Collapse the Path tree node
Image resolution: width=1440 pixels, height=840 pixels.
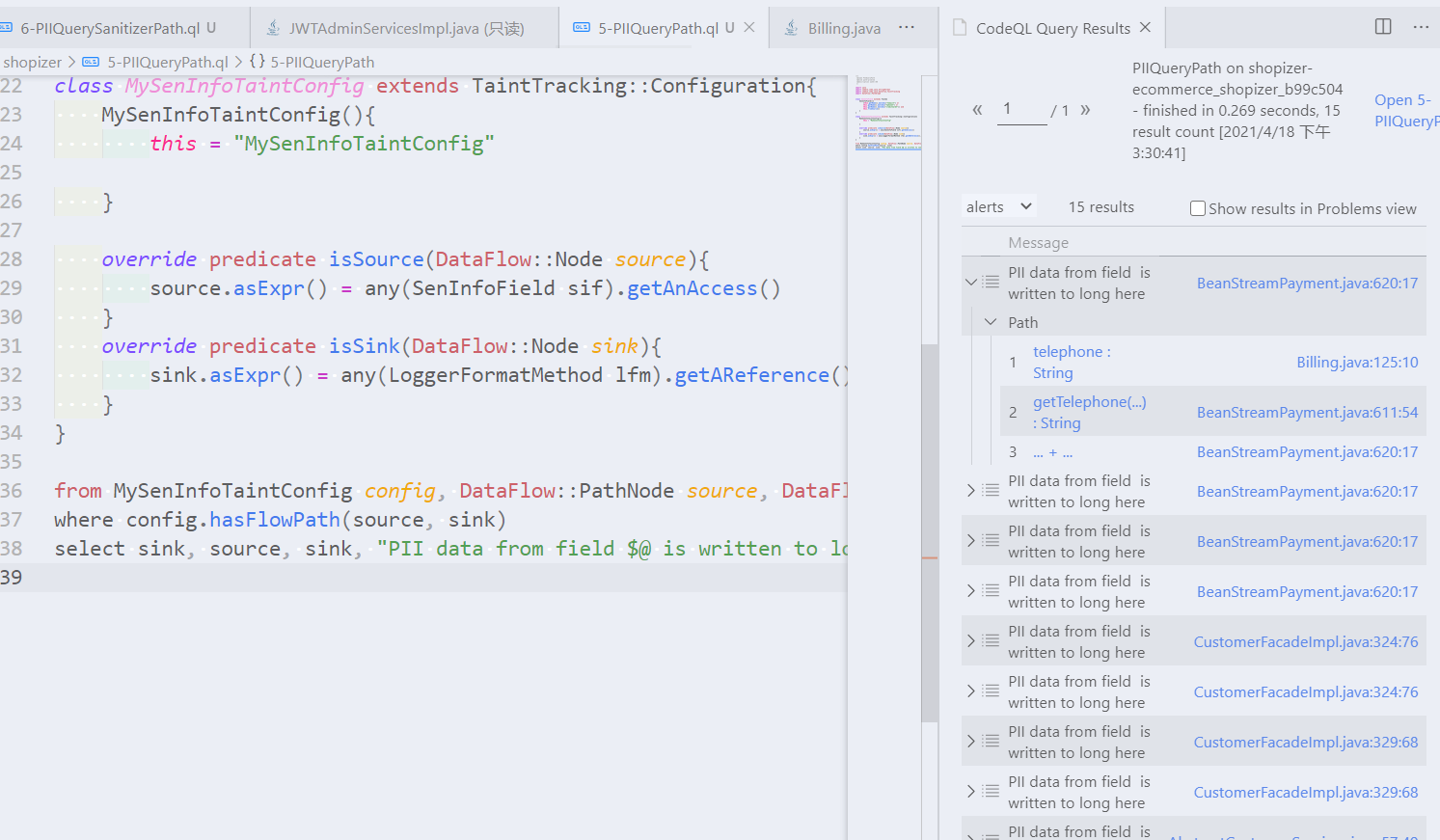point(991,322)
